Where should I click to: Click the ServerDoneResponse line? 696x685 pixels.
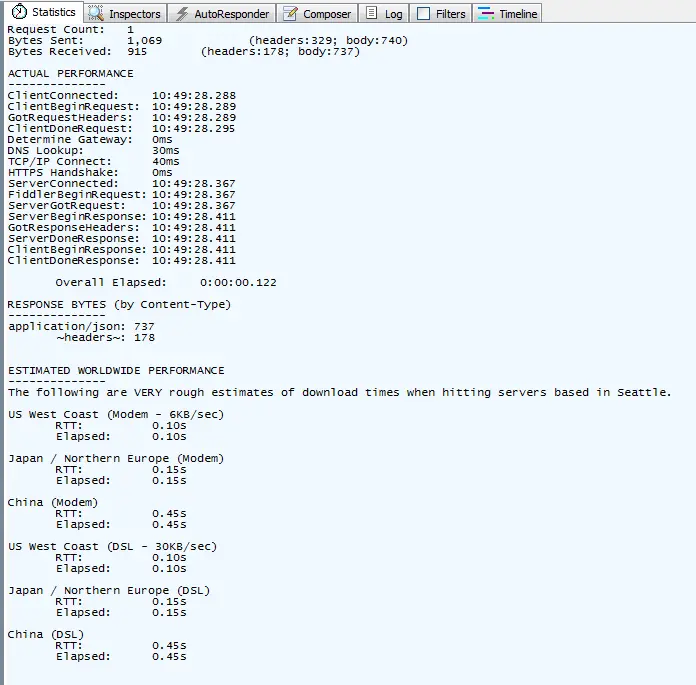pyautogui.click(x=122, y=238)
